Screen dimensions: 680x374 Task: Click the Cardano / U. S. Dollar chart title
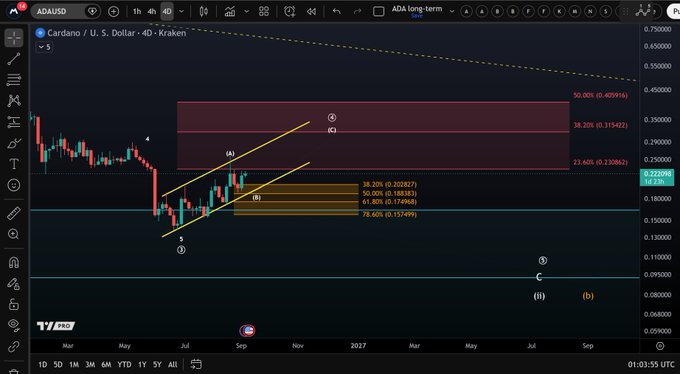click(x=117, y=33)
